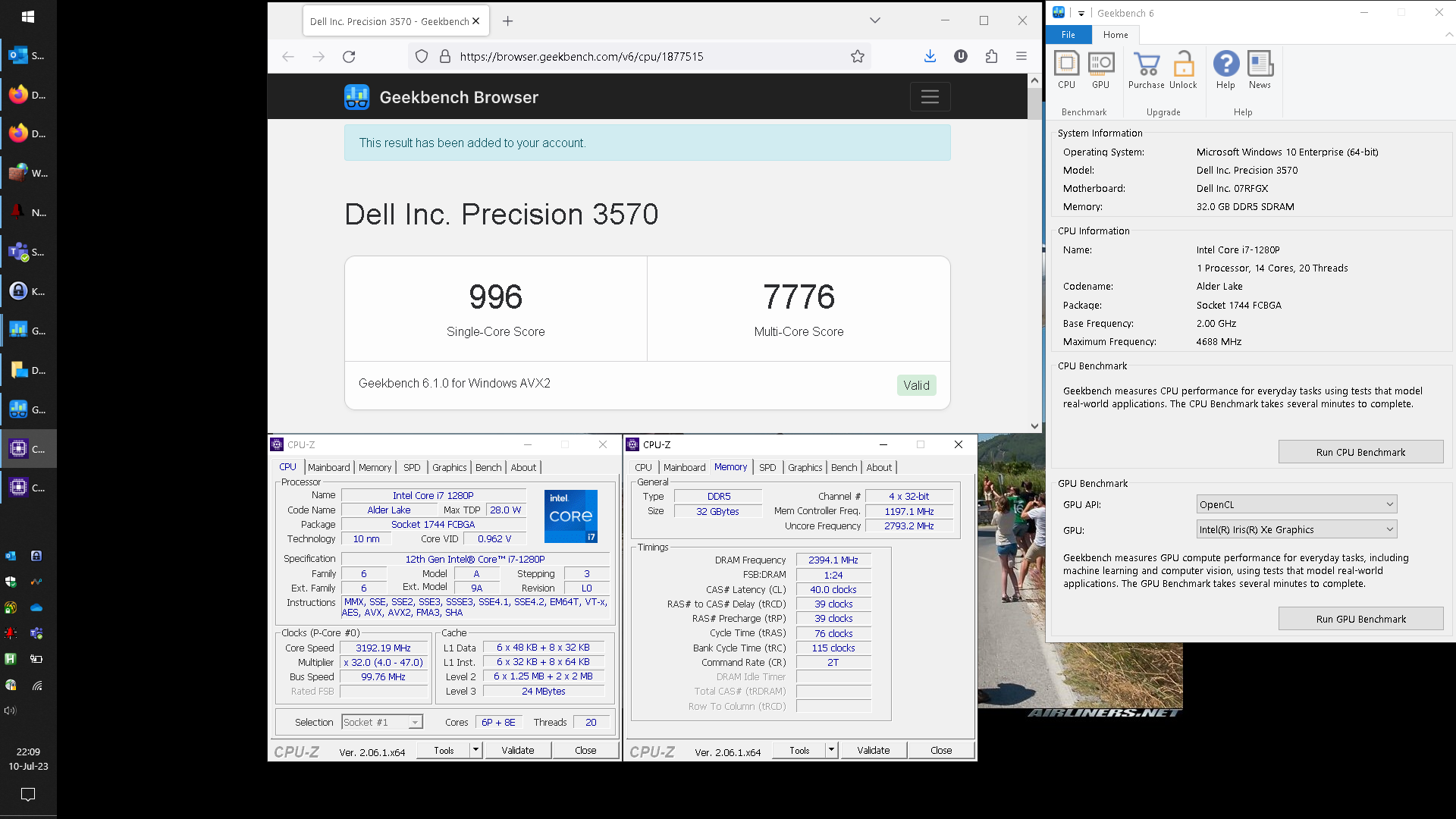The image size is (1456, 819).
Task: Click the Valid badge on result card
Action: tap(916, 385)
